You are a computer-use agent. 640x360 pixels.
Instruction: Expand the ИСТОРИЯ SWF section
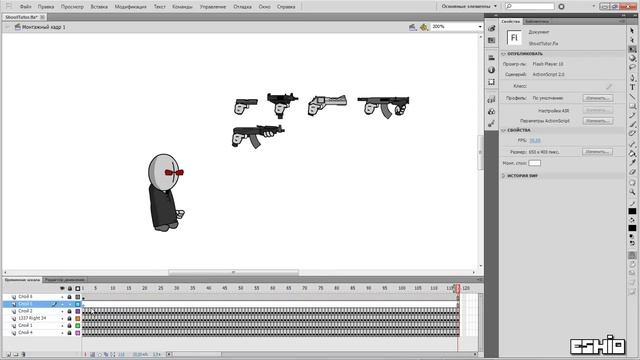click(x=503, y=176)
